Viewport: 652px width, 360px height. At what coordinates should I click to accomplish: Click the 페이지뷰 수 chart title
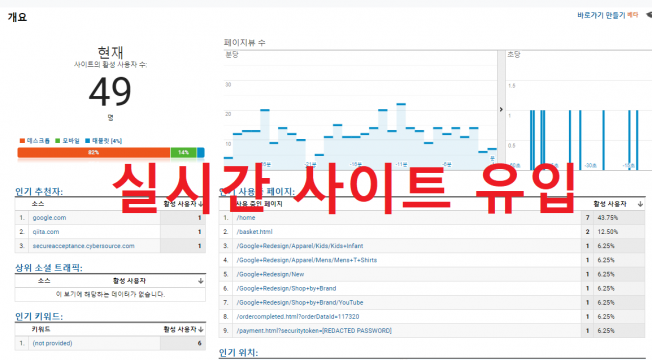pyautogui.click(x=244, y=42)
